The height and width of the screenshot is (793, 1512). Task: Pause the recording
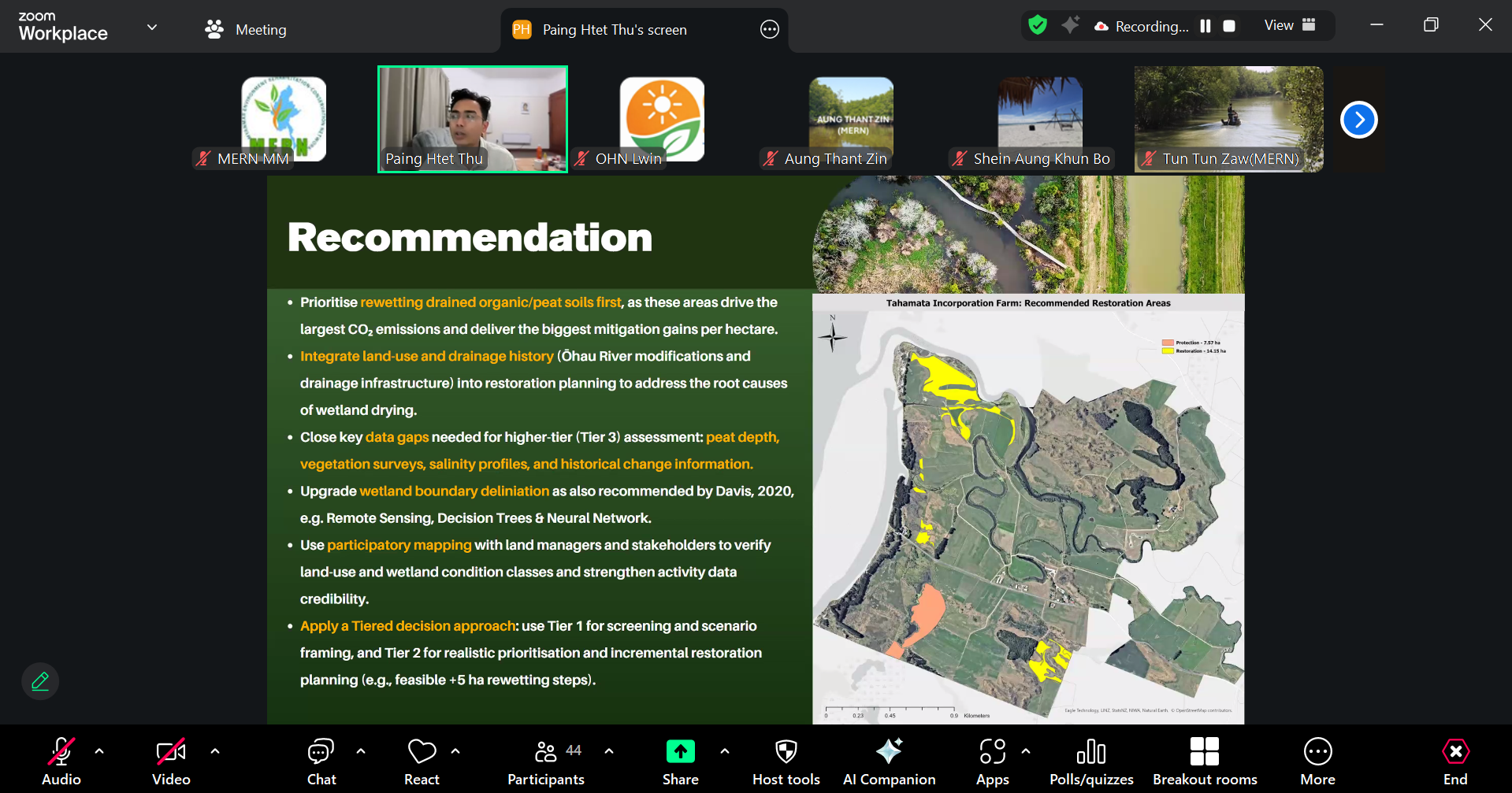click(x=1206, y=26)
